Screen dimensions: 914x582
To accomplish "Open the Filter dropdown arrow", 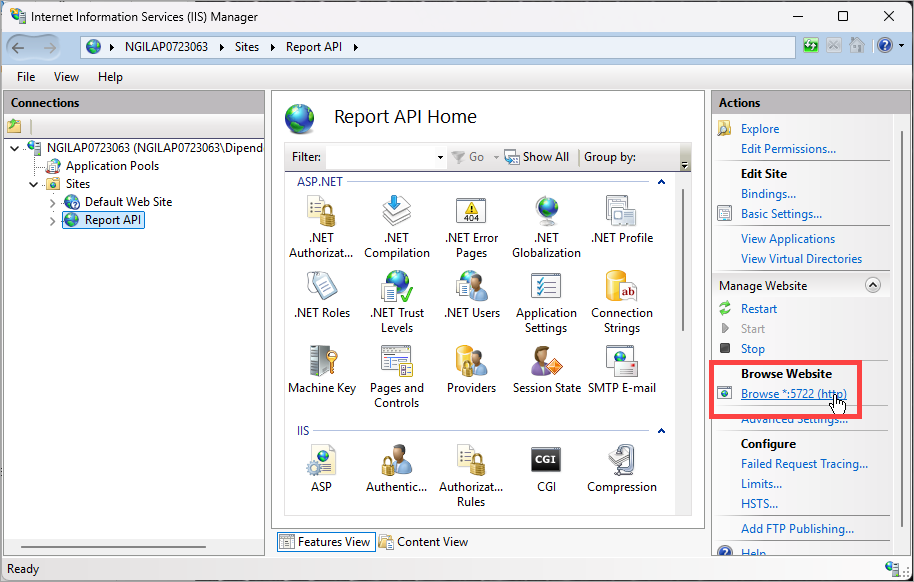I will pos(440,157).
